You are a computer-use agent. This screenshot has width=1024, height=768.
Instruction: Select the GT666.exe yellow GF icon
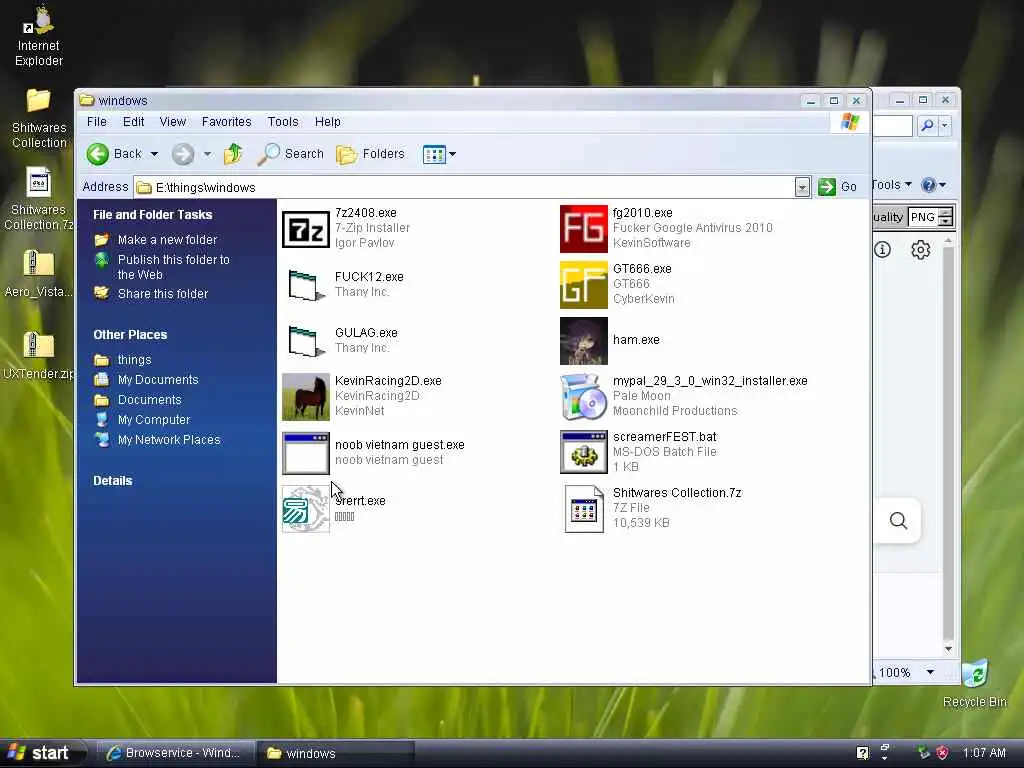tap(584, 285)
